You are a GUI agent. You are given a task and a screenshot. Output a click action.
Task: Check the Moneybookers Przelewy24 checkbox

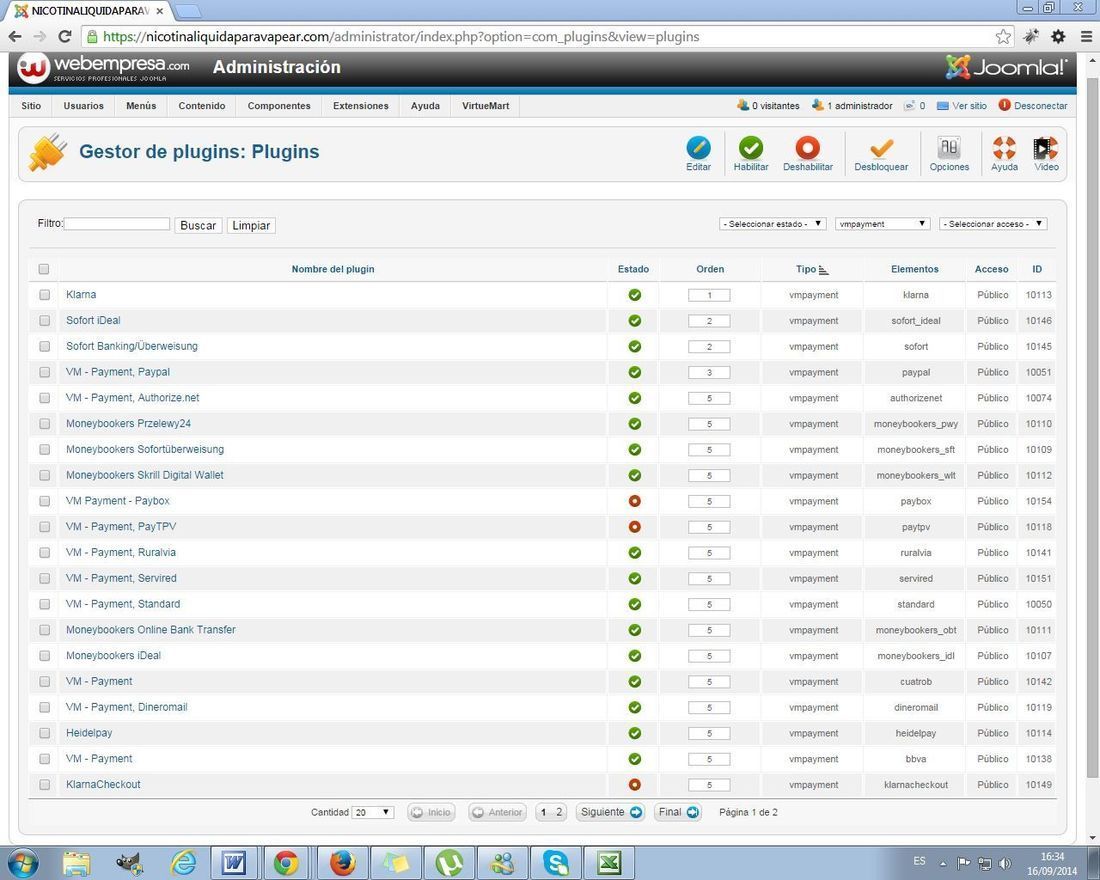point(44,424)
